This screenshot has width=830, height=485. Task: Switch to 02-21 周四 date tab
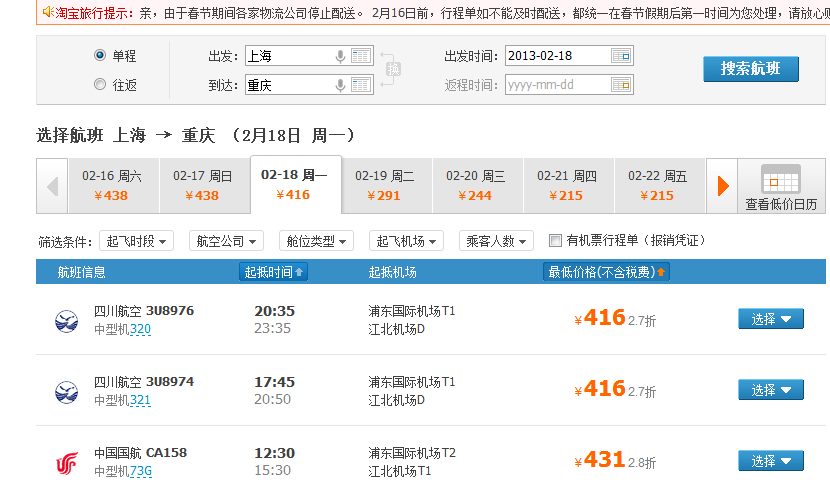point(567,186)
